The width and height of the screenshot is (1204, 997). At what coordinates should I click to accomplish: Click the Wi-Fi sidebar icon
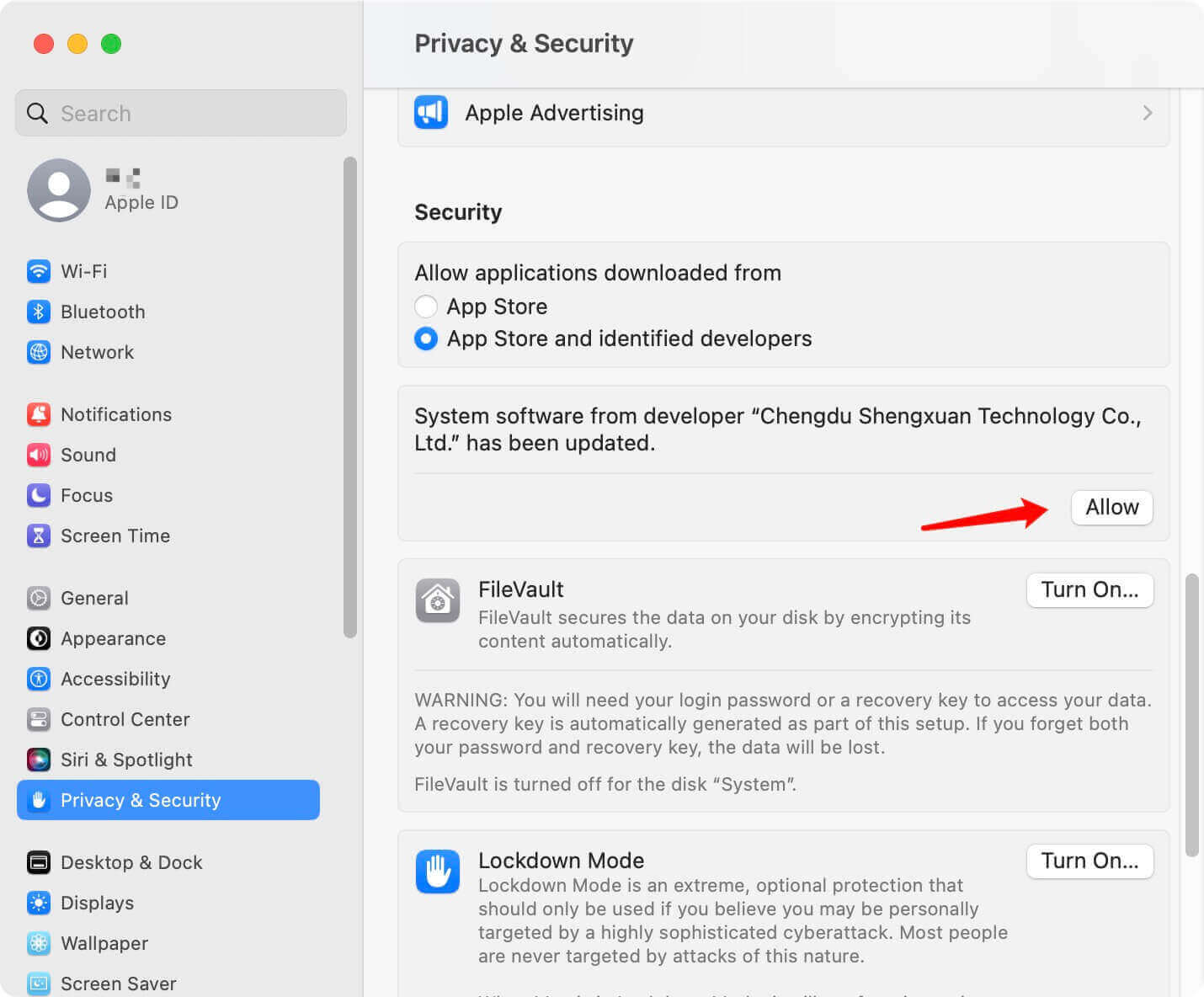(x=39, y=271)
